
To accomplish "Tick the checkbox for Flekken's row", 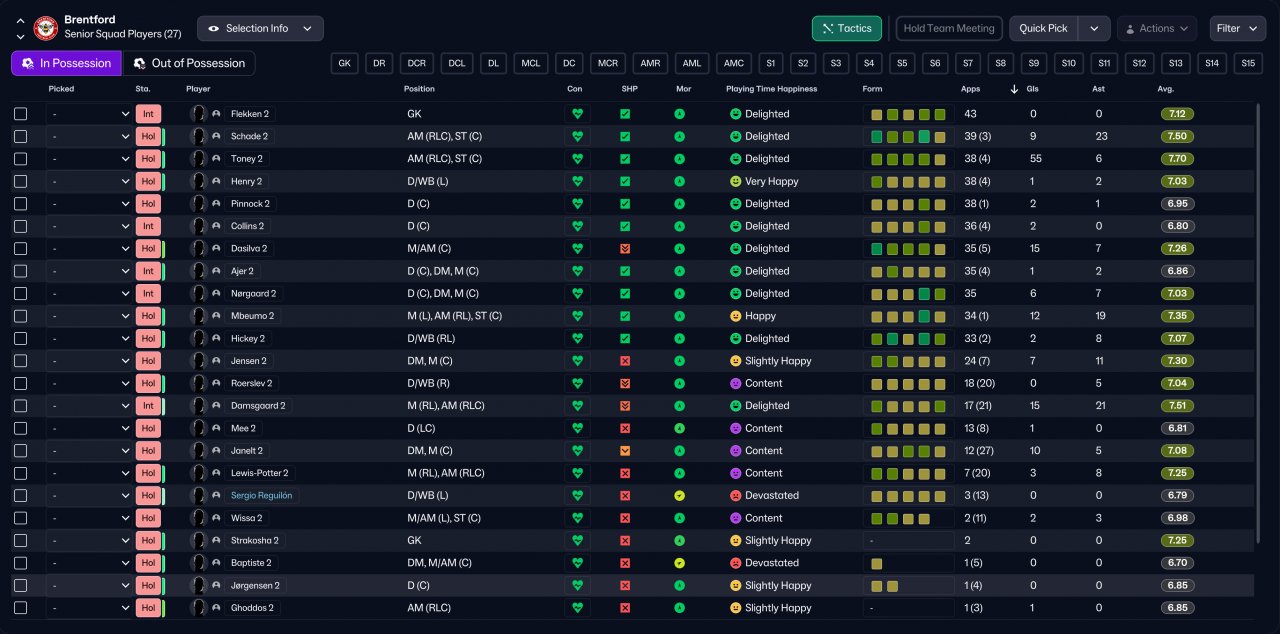I will pyautogui.click(x=21, y=114).
